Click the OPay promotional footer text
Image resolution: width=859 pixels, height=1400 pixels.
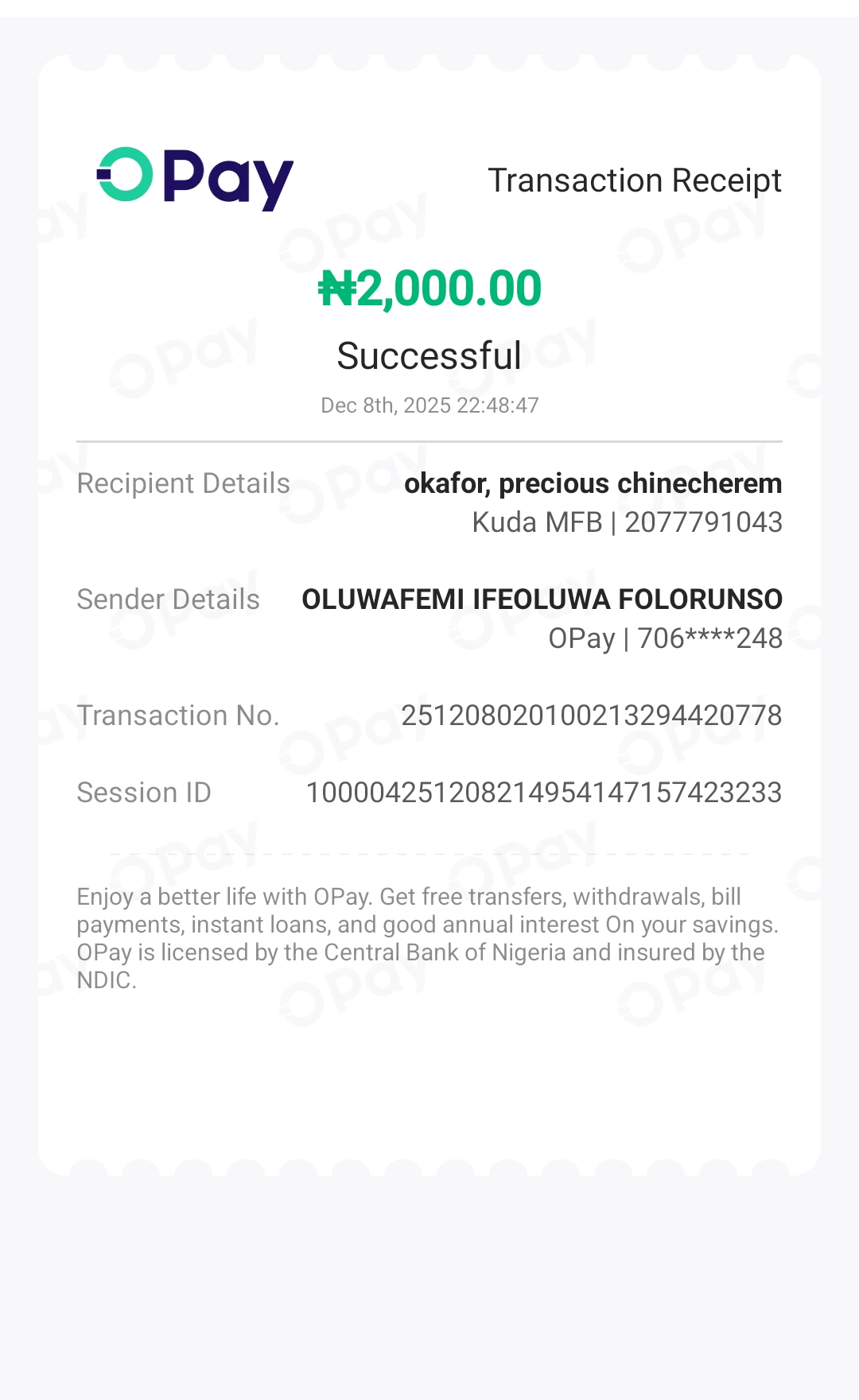427,925
